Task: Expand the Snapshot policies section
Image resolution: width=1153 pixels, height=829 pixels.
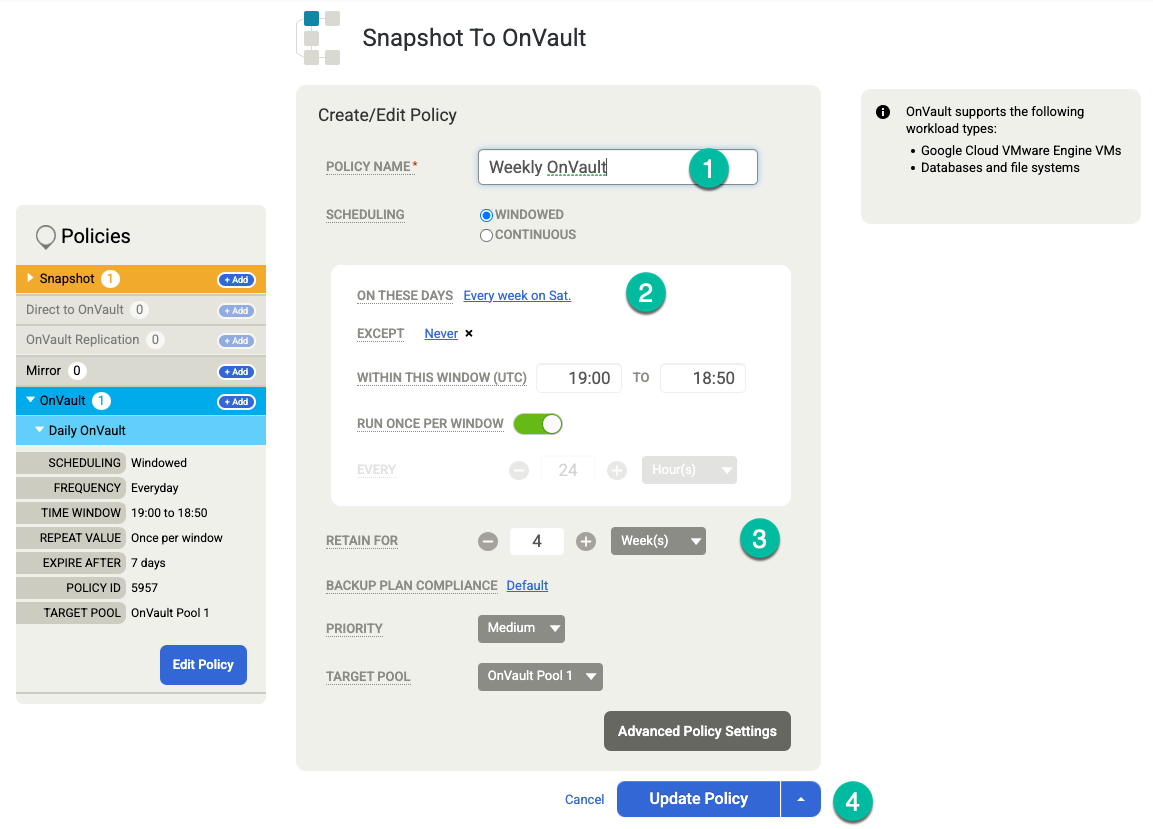Action: (30, 278)
